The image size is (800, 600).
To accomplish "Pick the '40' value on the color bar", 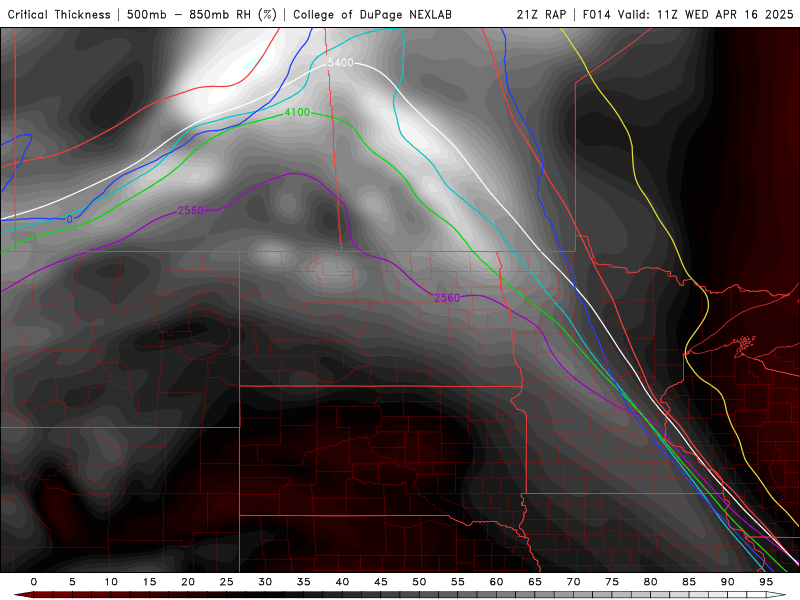I will coord(342,582).
